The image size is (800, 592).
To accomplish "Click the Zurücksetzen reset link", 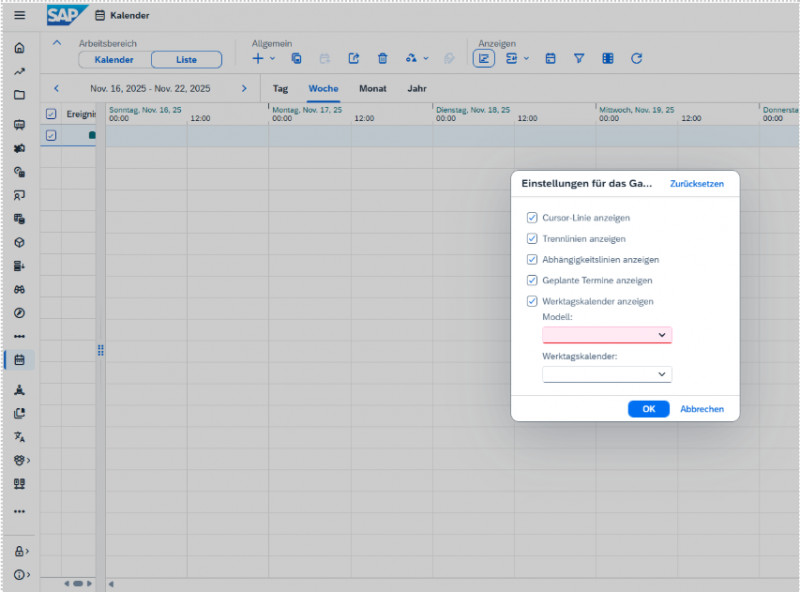I will (x=697, y=184).
